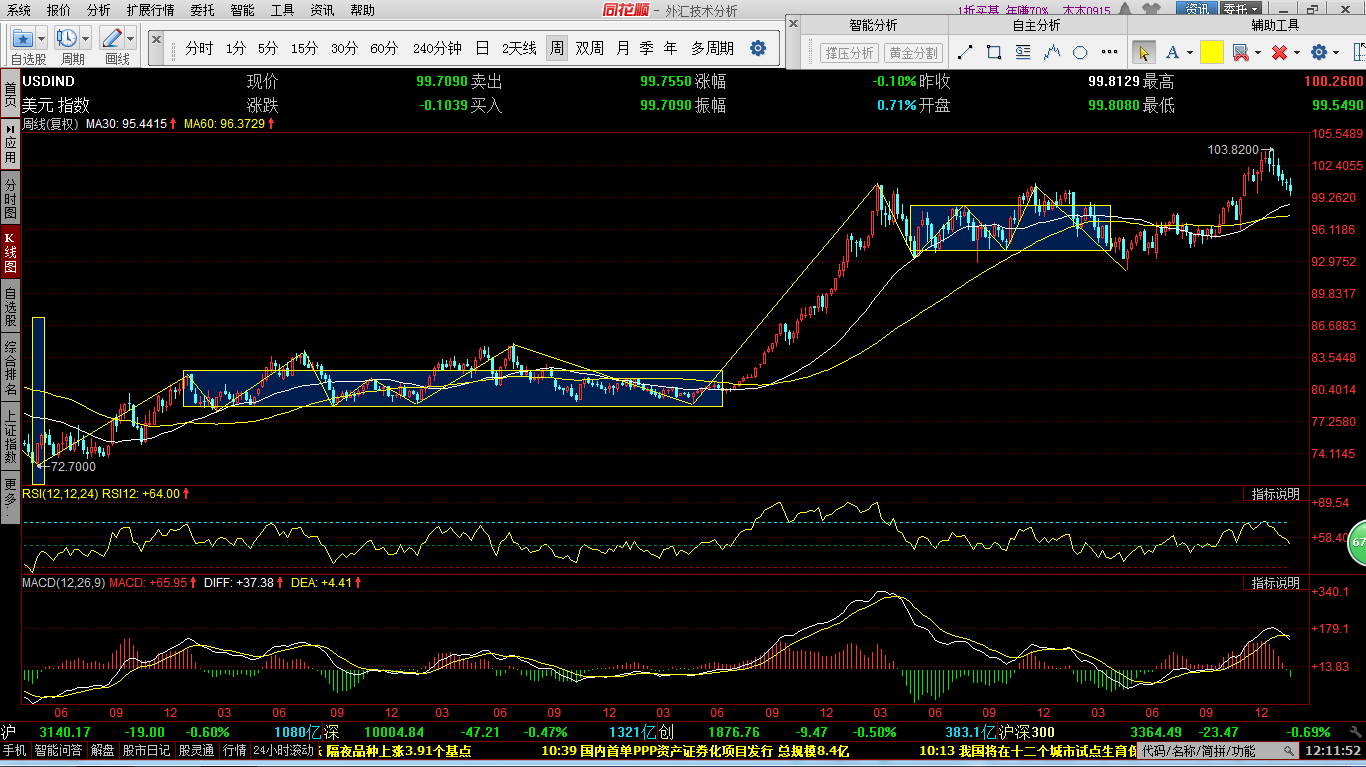
Task: Expand red X delete dropdown arrow
Action: pyautogui.click(x=1296, y=52)
